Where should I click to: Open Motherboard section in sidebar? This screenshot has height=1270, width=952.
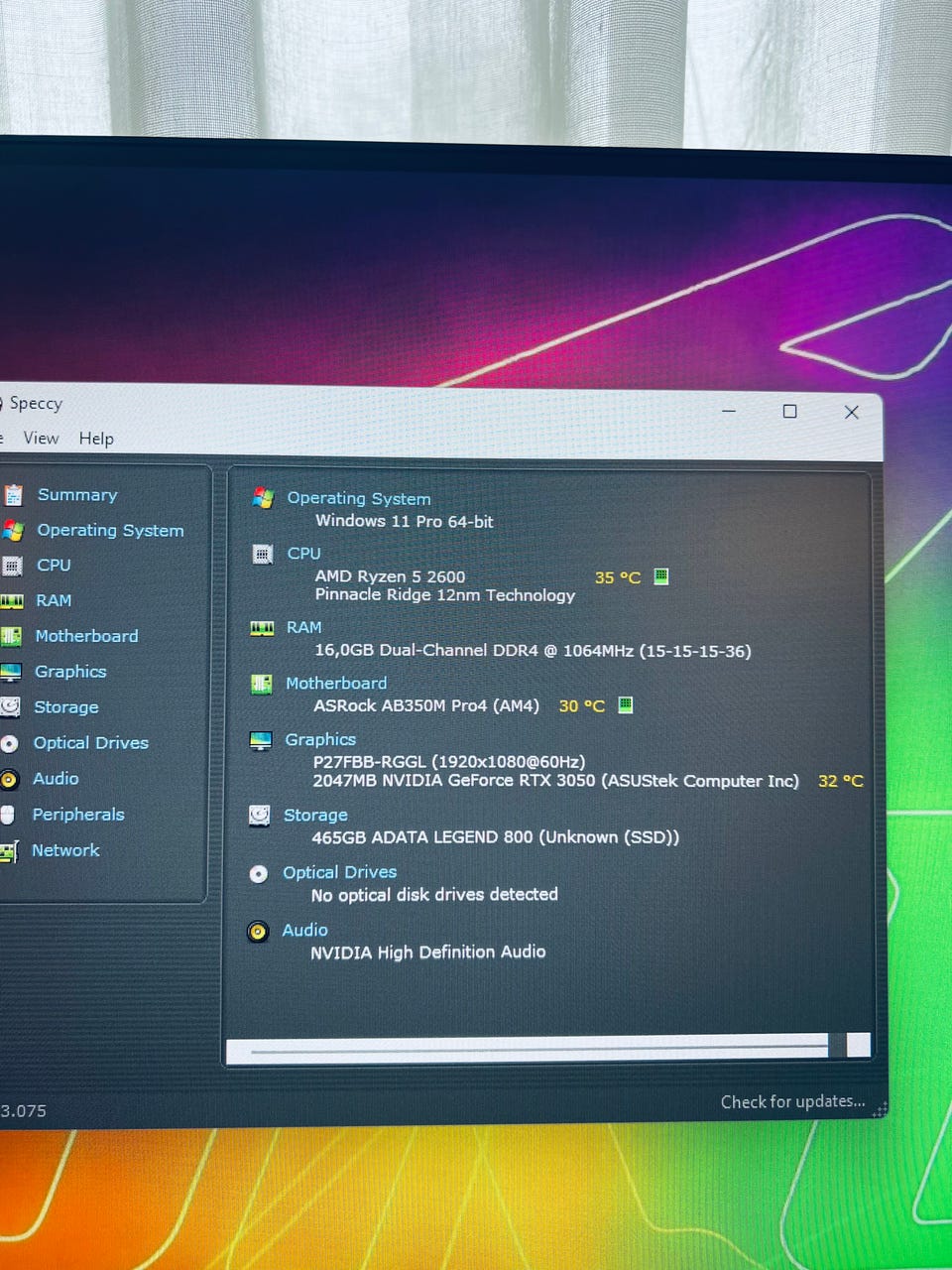tap(86, 636)
